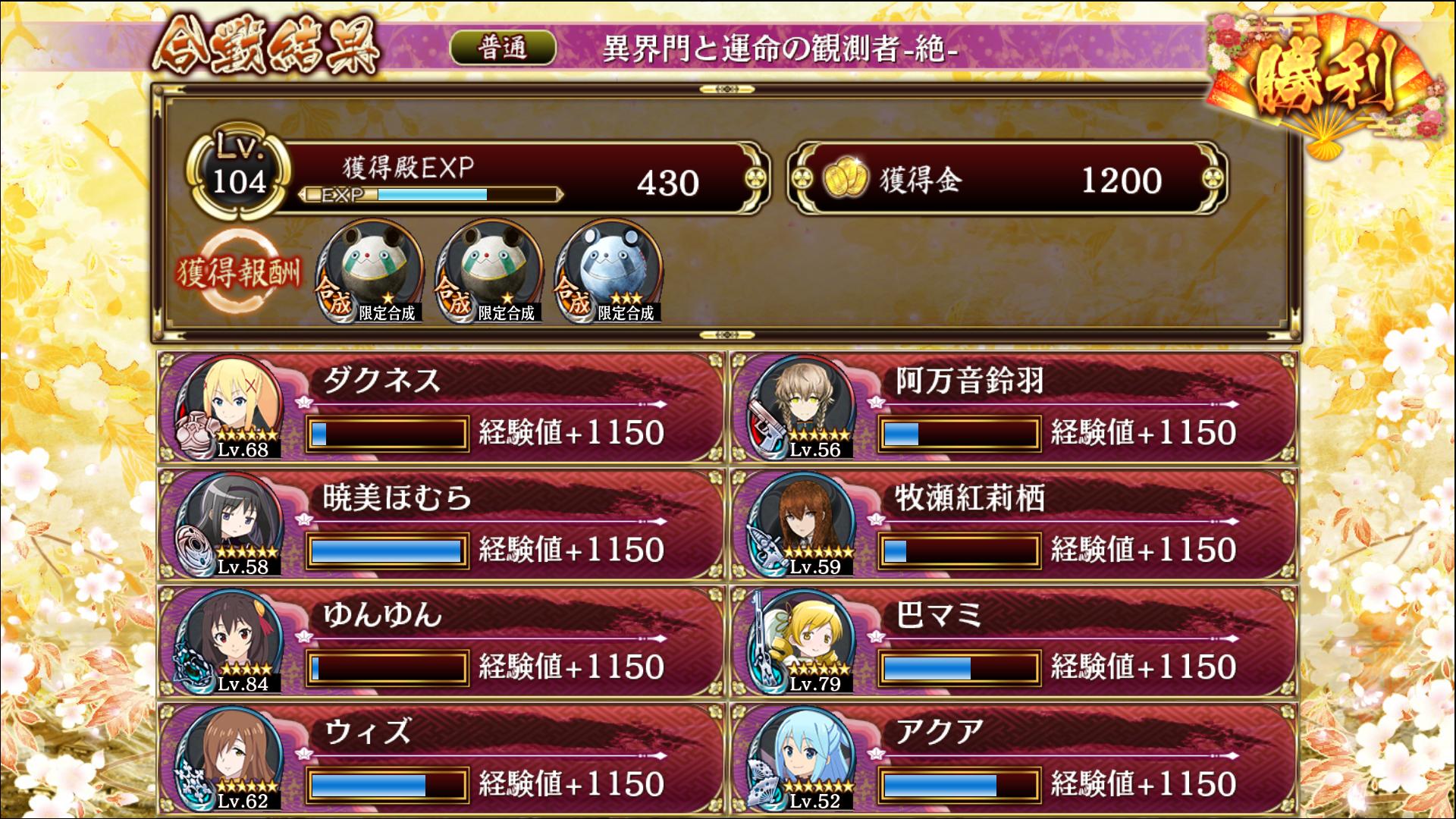The image size is (1456, 819).
Task: Tap the 普通 difficulty label
Action: pyautogui.click(x=503, y=49)
